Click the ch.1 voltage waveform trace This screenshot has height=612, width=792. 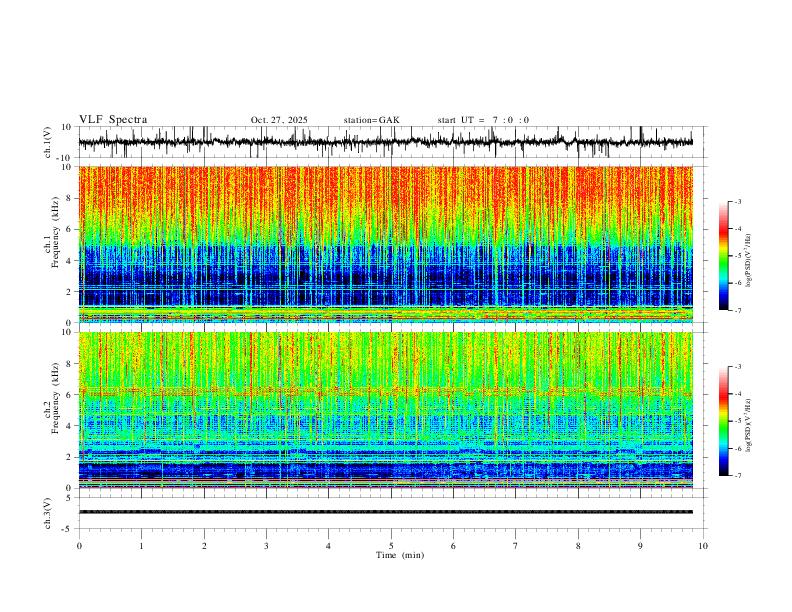(385, 142)
